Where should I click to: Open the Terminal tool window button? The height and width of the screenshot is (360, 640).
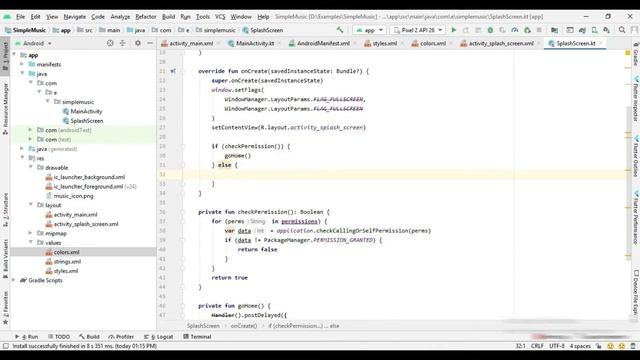tap(198, 337)
